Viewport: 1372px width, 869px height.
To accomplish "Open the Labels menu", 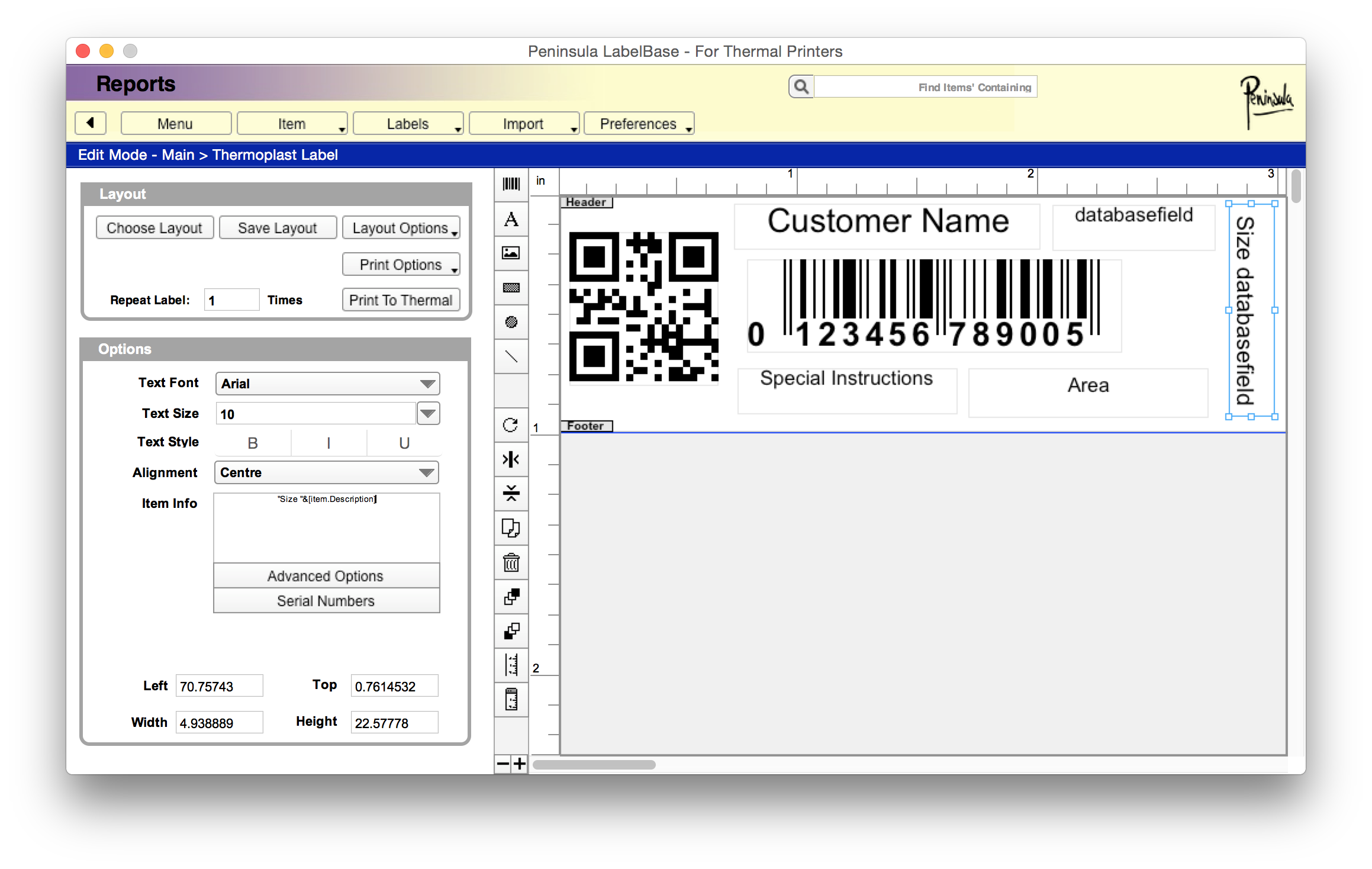I will [x=408, y=124].
